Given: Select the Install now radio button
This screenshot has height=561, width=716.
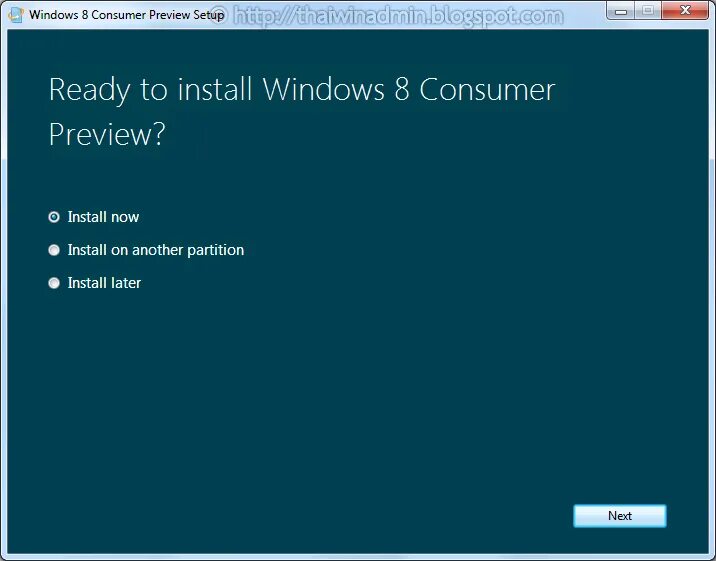Looking at the screenshot, I should (x=54, y=217).
